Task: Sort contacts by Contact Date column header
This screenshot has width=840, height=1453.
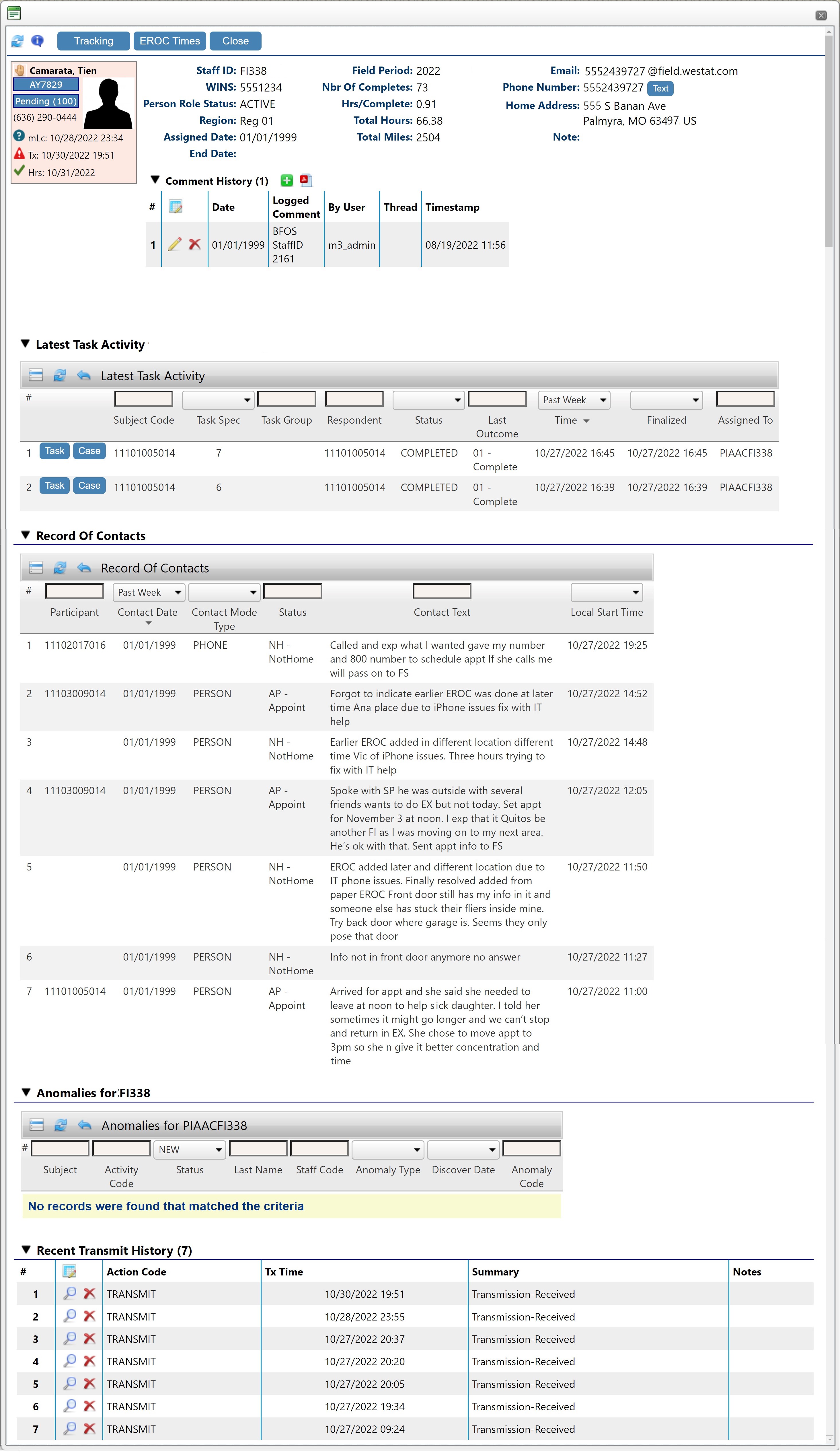Action: [148, 612]
